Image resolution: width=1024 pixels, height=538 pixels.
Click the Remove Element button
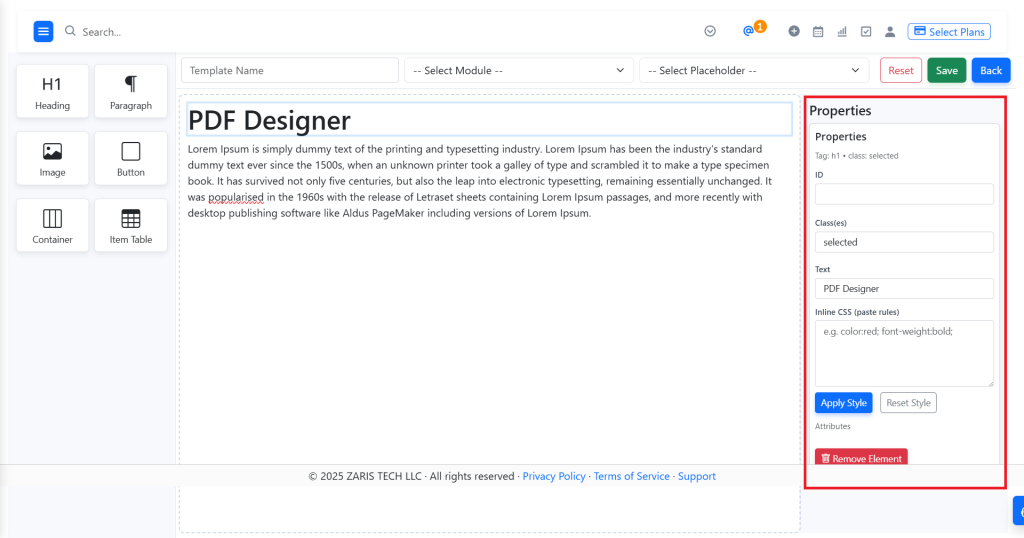tap(861, 457)
